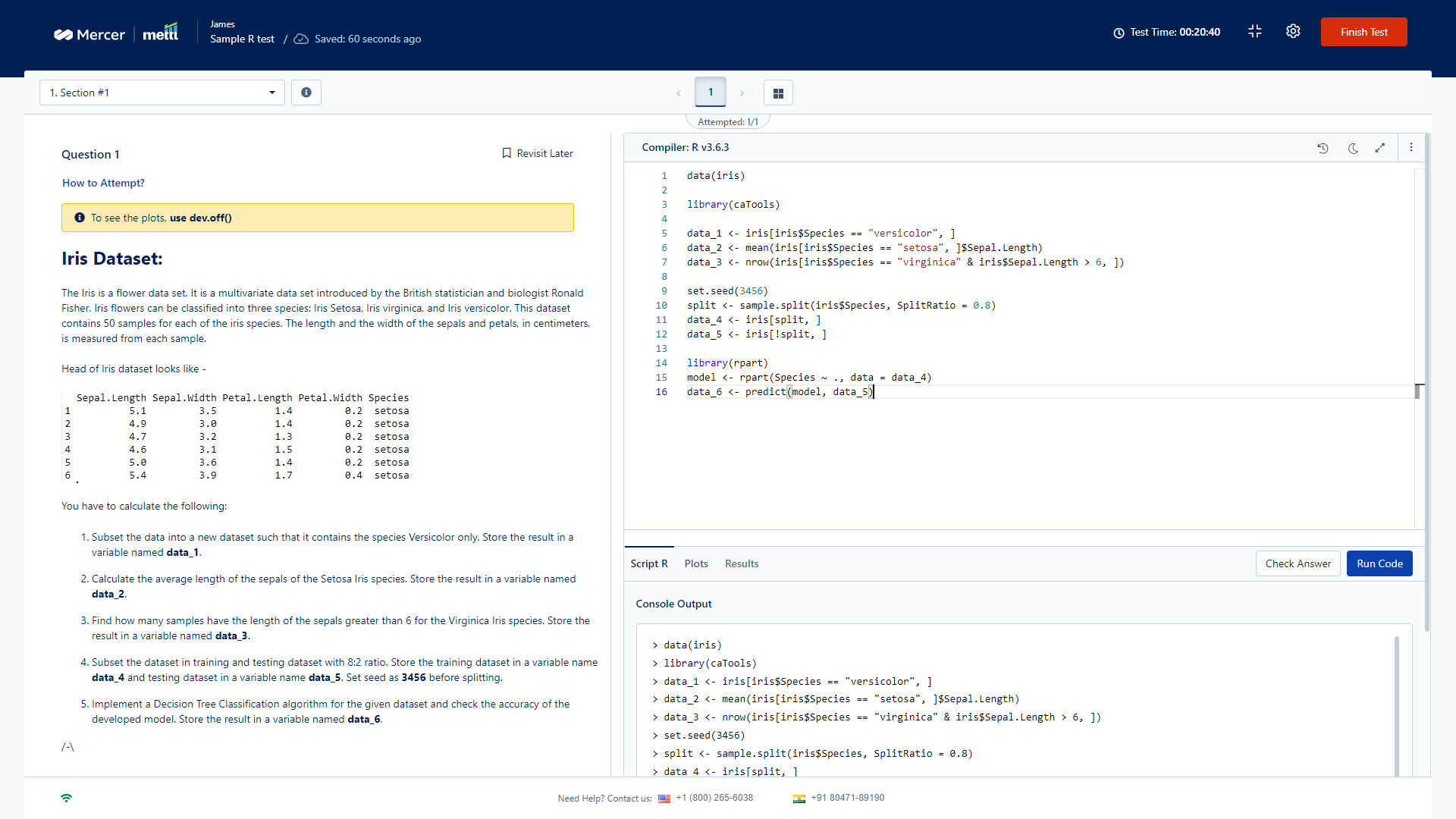Open the question palette grid icon
Image resolution: width=1456 pixels, height=819 pixels.
tap(778, 92)
